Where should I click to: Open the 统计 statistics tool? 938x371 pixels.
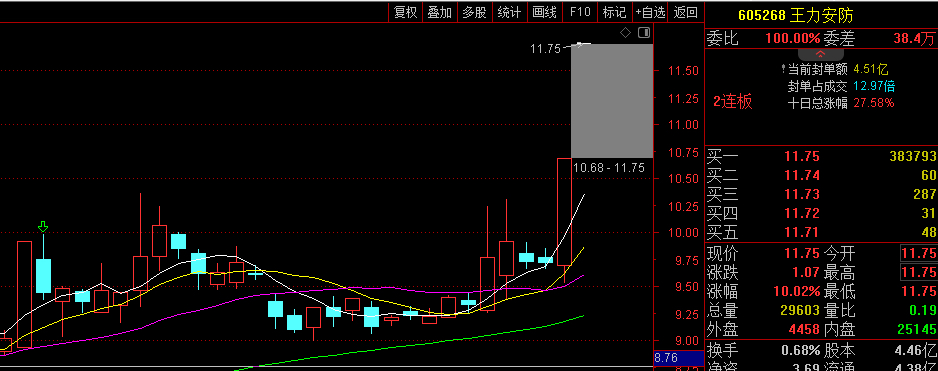tap(510, 12)
